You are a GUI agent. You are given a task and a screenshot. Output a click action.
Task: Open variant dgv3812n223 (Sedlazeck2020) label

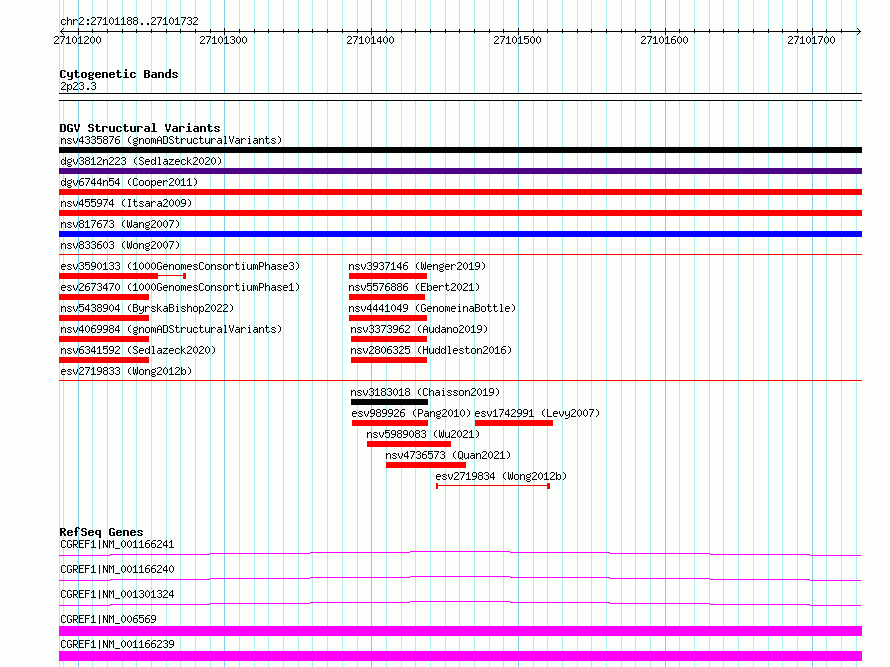[141, 161]
